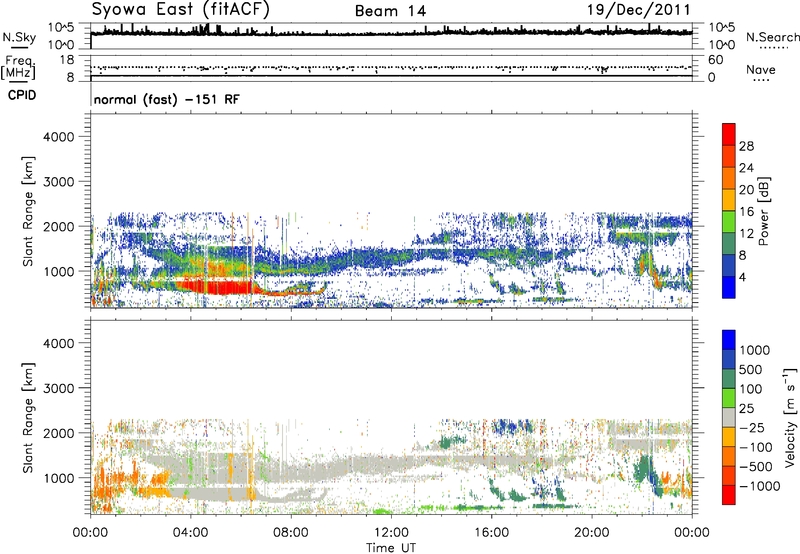This screenshot has height=554, width=800.
Task: Click the 'Syowa East (fitACF)' title
Action: tap(181, 9)
